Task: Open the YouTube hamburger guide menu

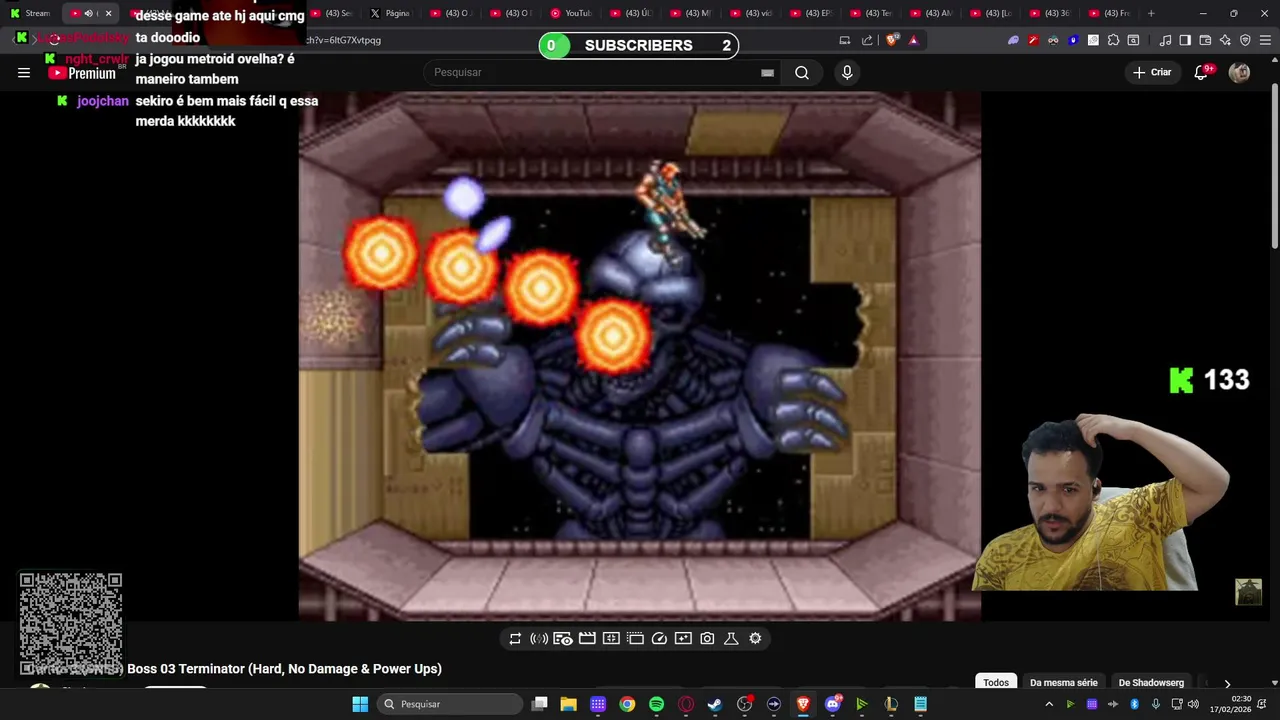Action: [x=24, y=72]
